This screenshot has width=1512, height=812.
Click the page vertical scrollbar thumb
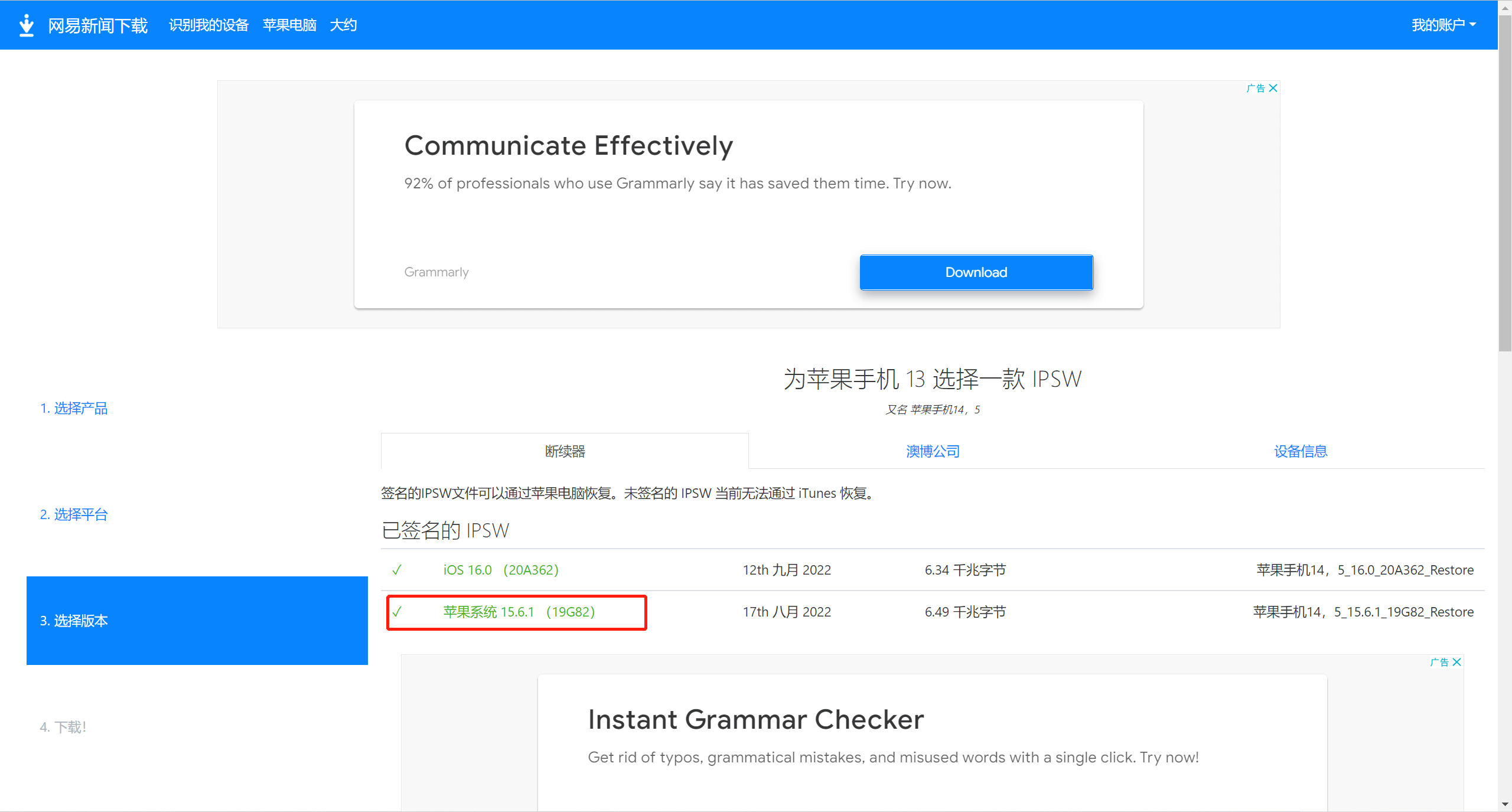pyautogui.click(x=1505, y=184)
